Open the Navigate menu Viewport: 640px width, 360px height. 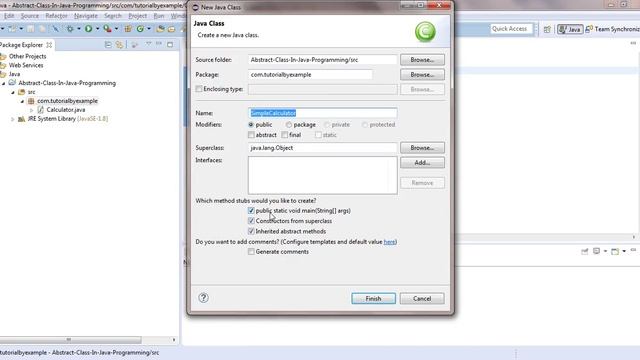pos(86,16)
